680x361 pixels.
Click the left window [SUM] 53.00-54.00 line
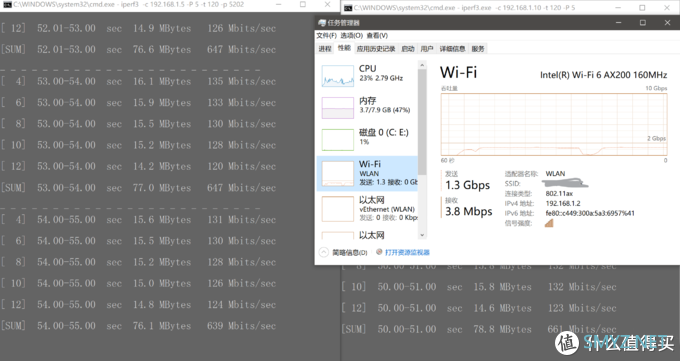(138, 188)
